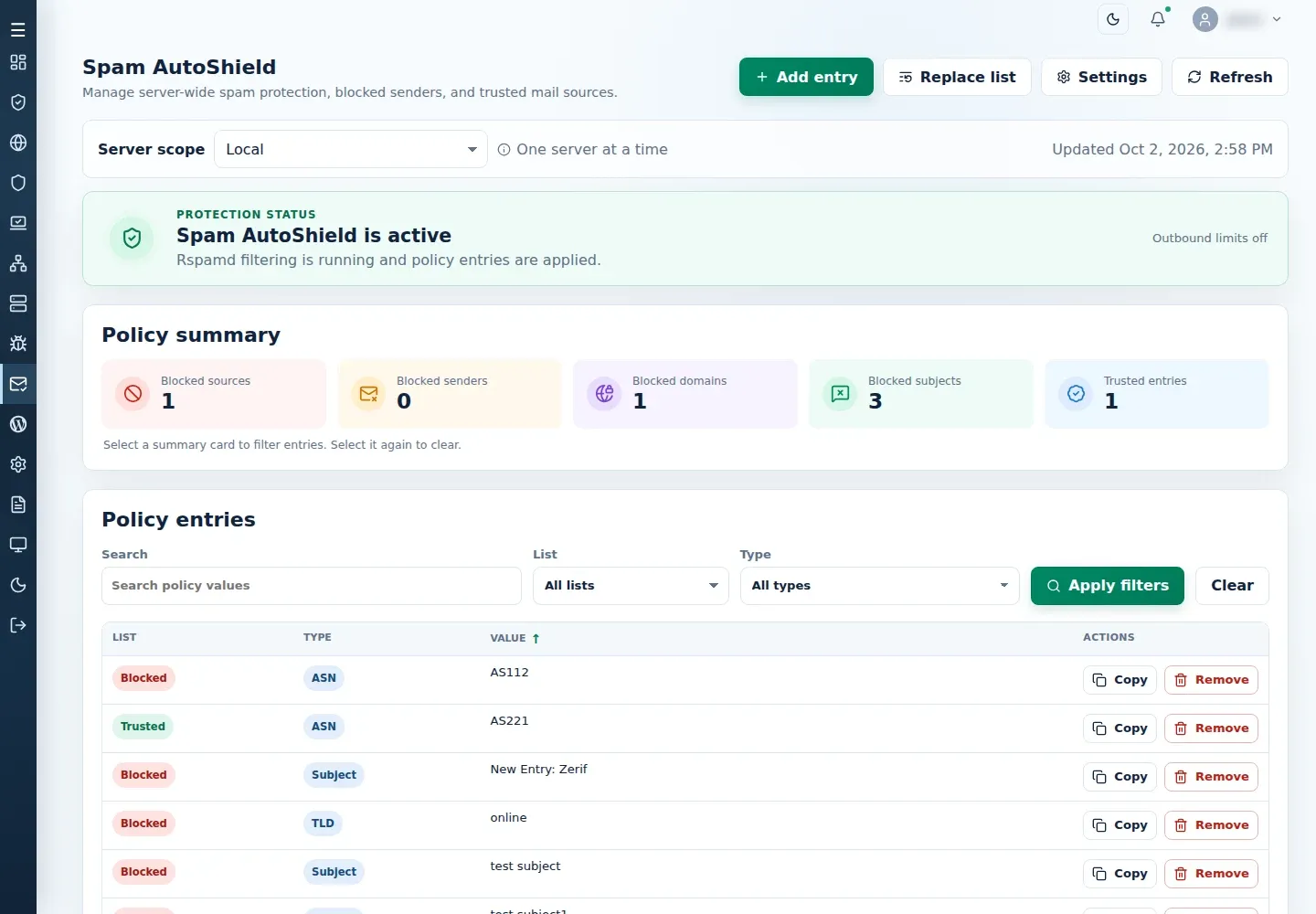Open the gear icon in sidebar
This screenshot has height=914, width=1316.
18,464
